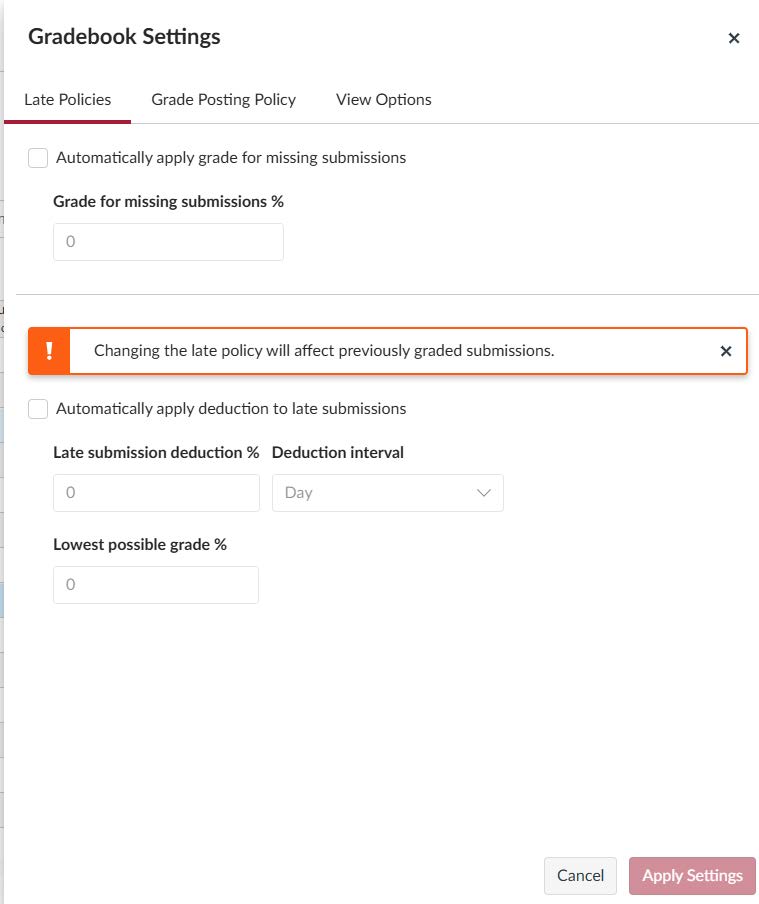Click the Grade for missing submissions % label
Screen dimensions: 759x904
tap(168, 202)
